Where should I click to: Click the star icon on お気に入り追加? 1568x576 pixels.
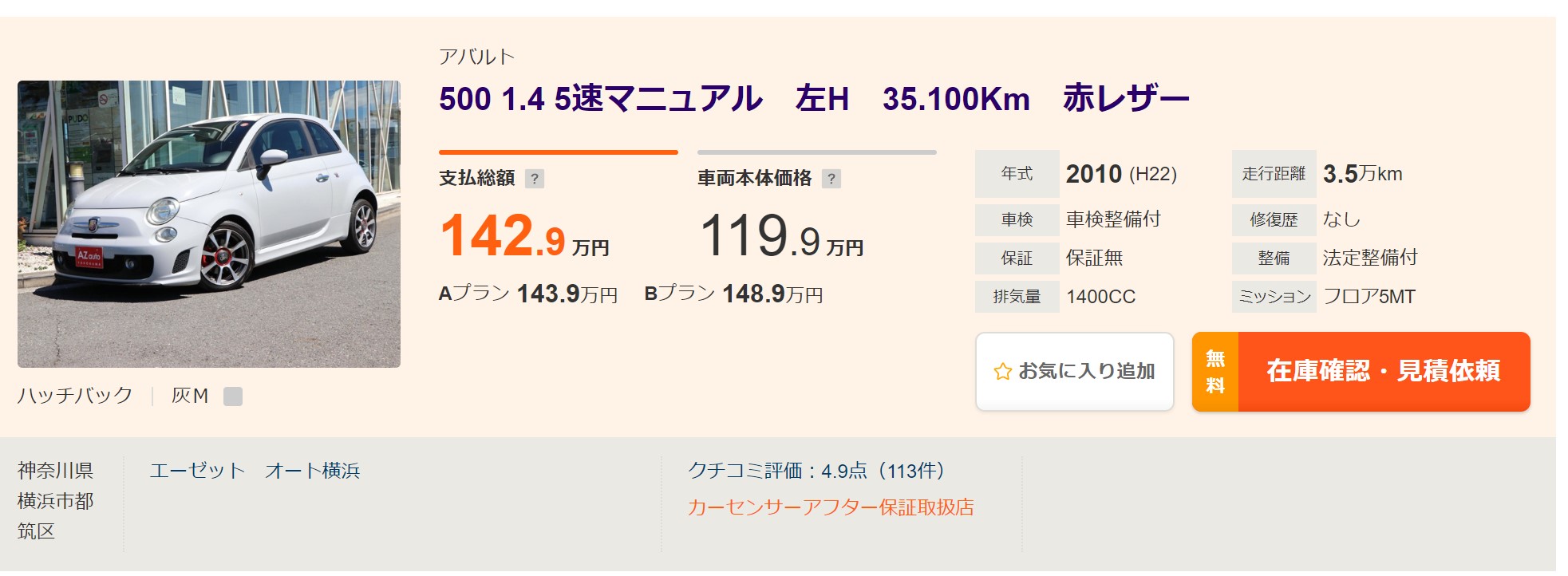1002,372
